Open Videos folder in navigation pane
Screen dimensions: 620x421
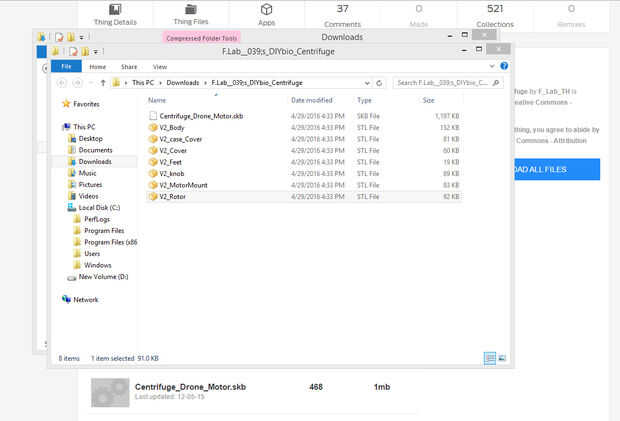click(x=88, y=196)
